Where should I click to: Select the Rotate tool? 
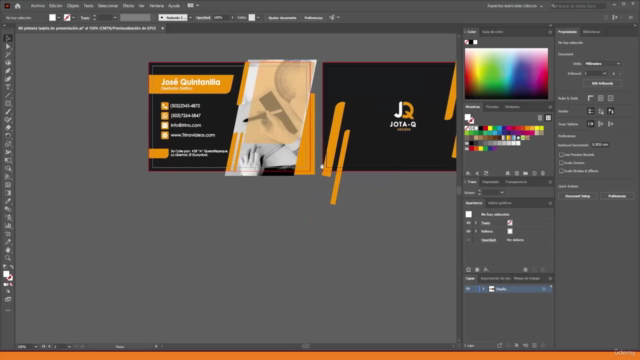click(8, 136)
